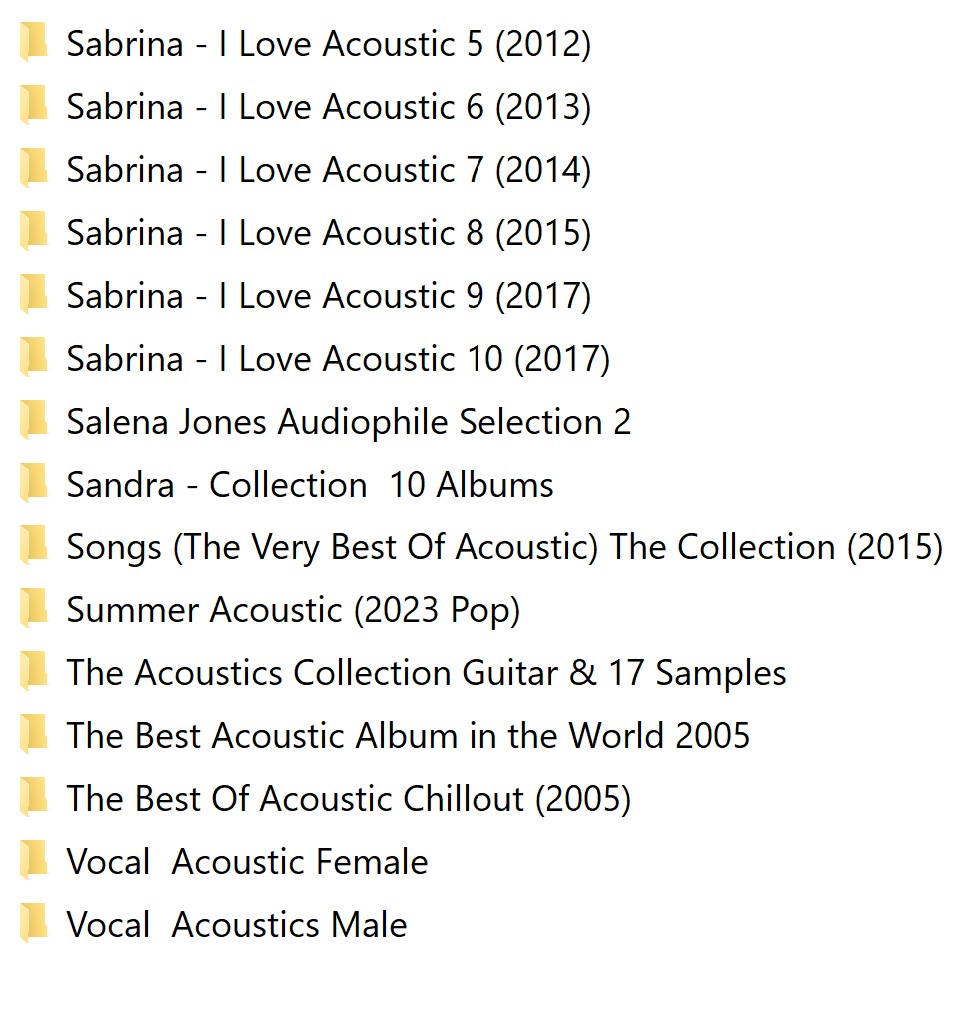This screenshot has height=1026, width=960.
Task: Click Summer Acoustic folder icon
Action: pyautogui.click(x=33, y=609)
